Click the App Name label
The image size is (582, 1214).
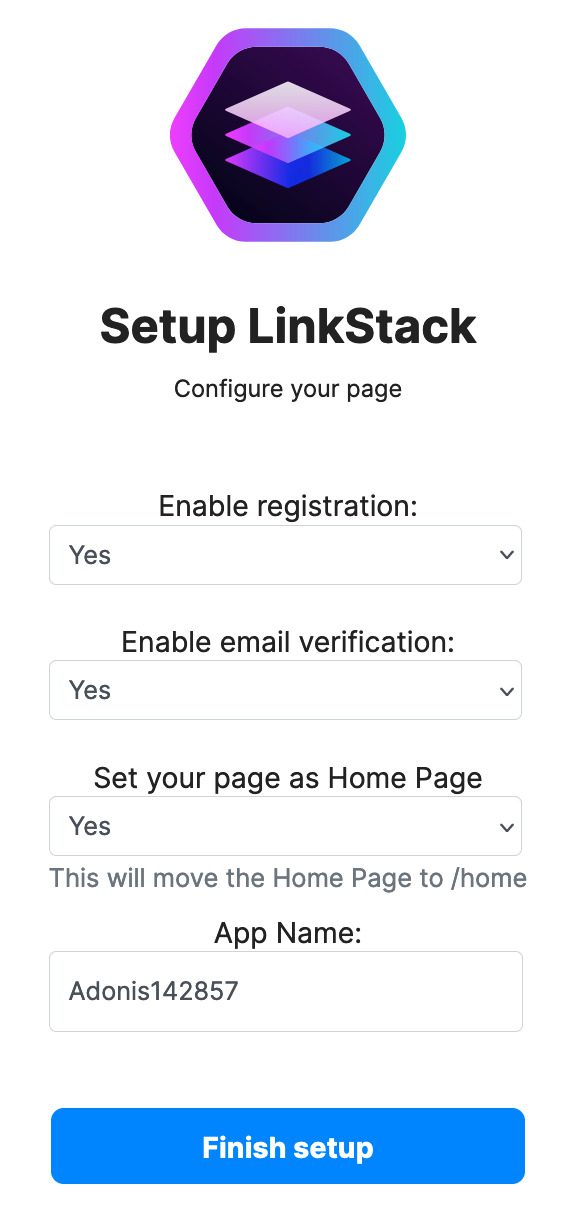(x=287, y=932)
